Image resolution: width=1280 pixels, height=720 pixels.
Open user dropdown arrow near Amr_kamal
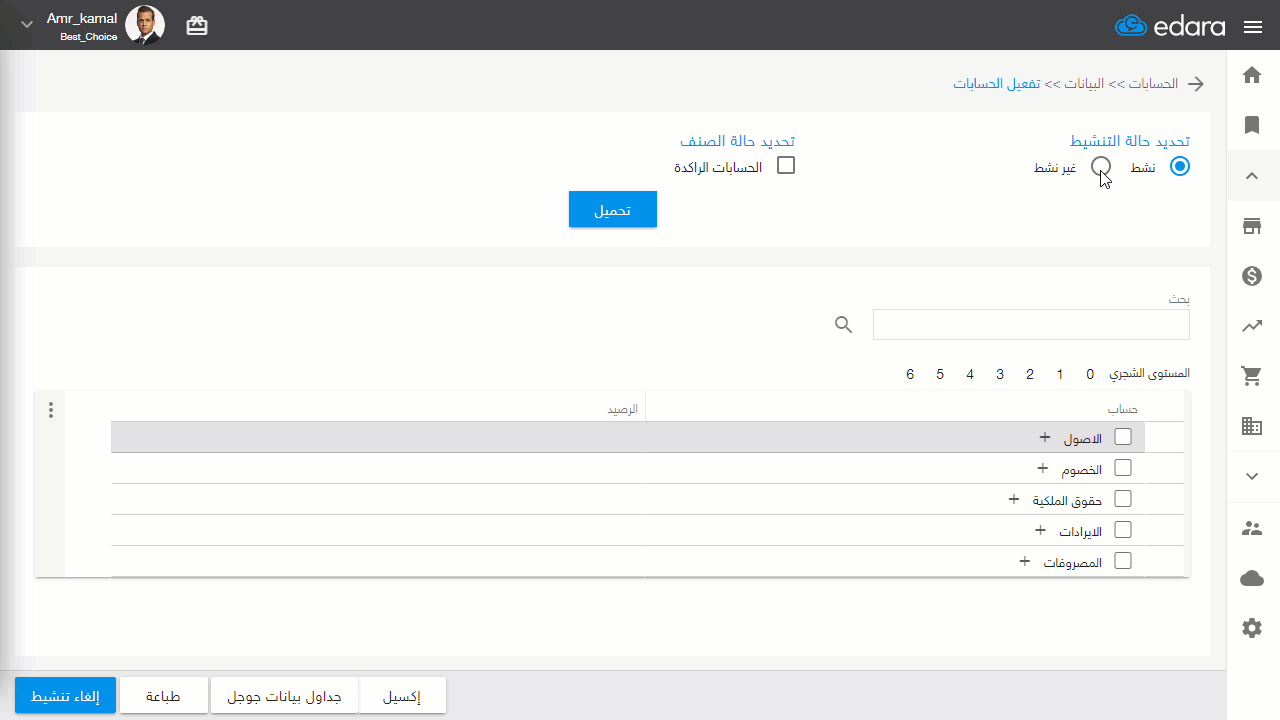pyautogui.click(x=27, y=25)
